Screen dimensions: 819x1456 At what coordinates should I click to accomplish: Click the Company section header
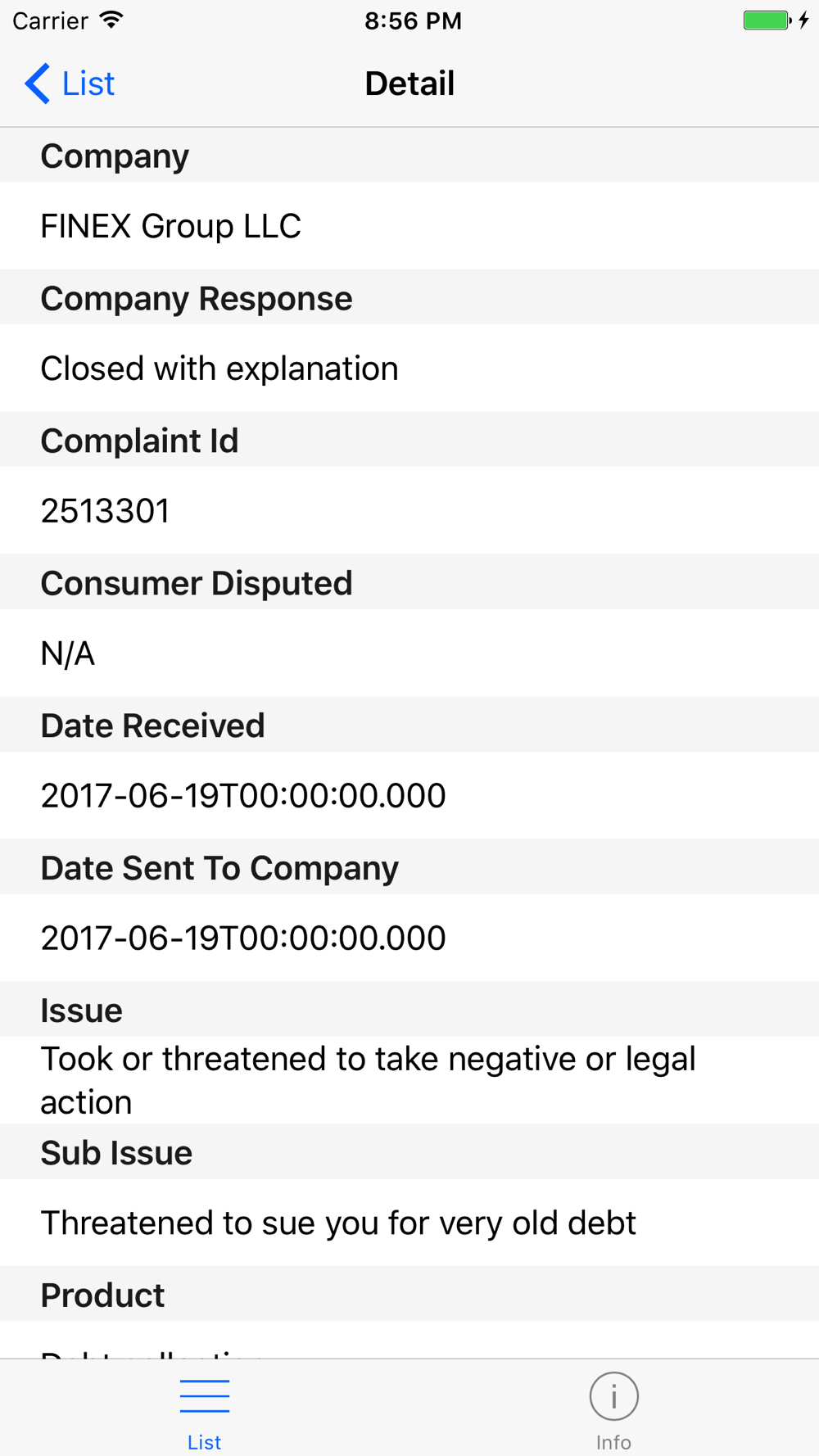pyautogui.click(x=409, y=156)
